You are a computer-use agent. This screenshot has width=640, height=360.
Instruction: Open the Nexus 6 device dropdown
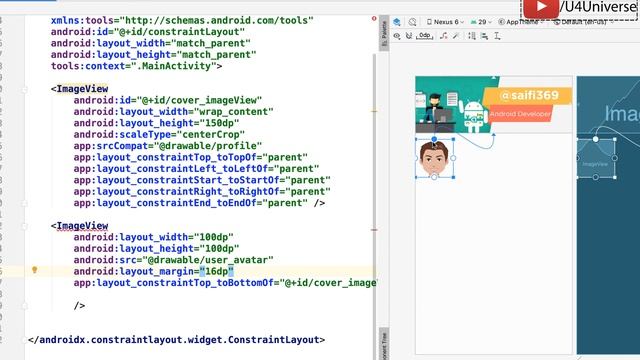point(445,22)
